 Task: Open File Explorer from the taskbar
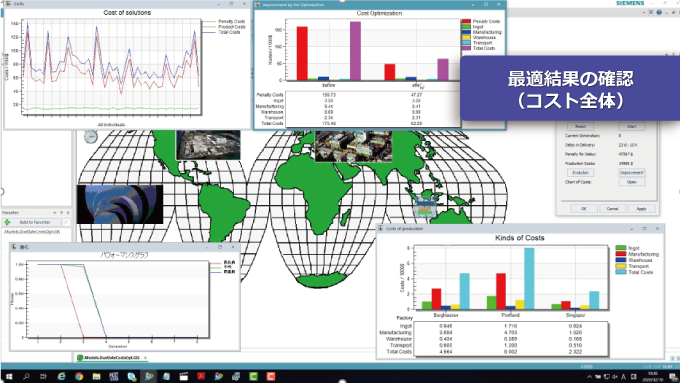[x=96, y=376]
